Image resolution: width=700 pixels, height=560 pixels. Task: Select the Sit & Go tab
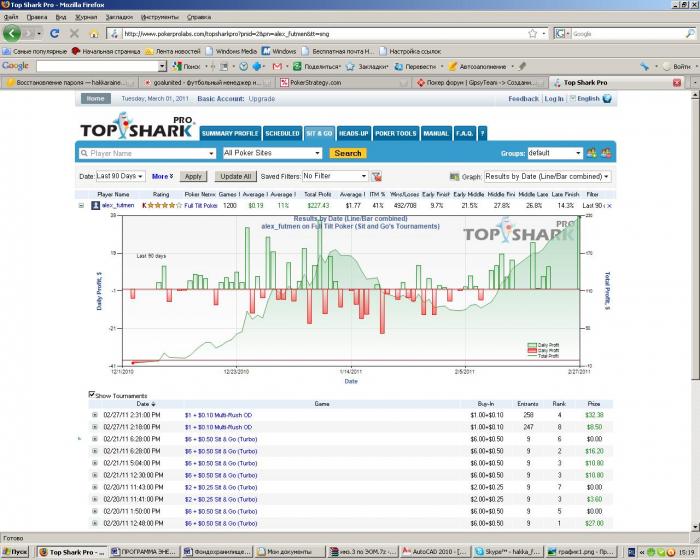(319, 133)
